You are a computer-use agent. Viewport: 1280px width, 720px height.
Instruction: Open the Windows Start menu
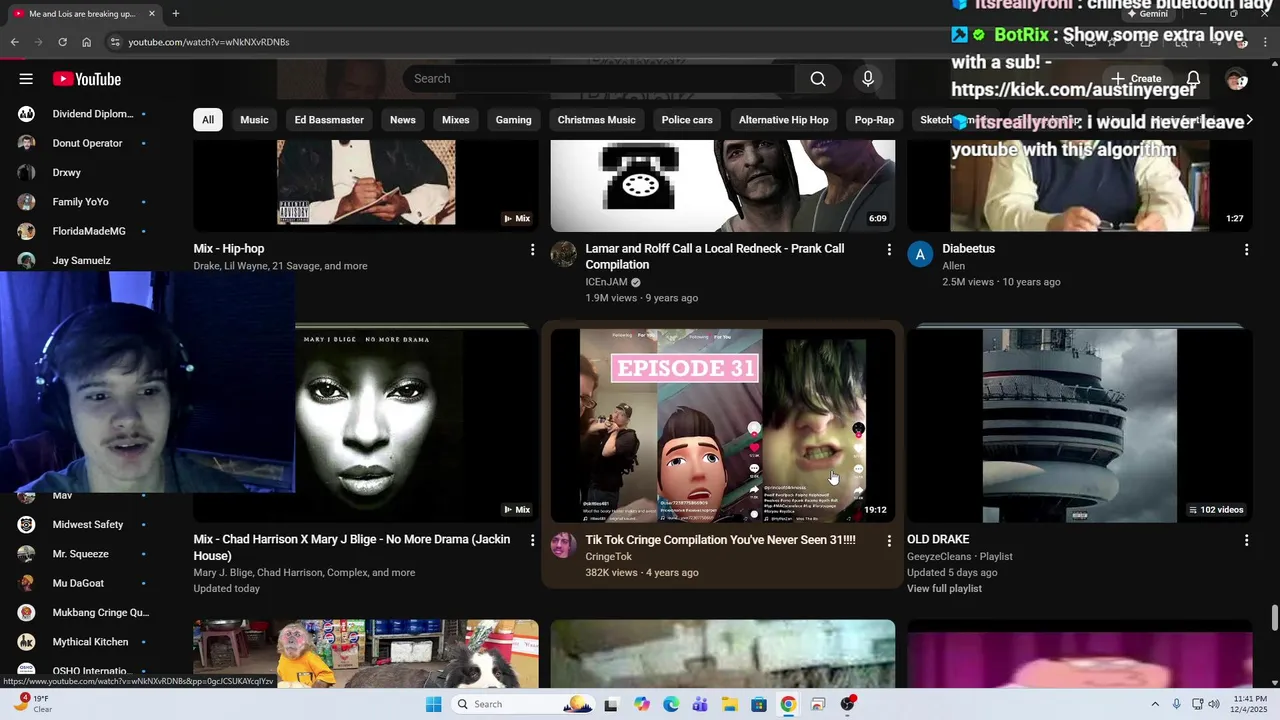(x=433, y=704)
